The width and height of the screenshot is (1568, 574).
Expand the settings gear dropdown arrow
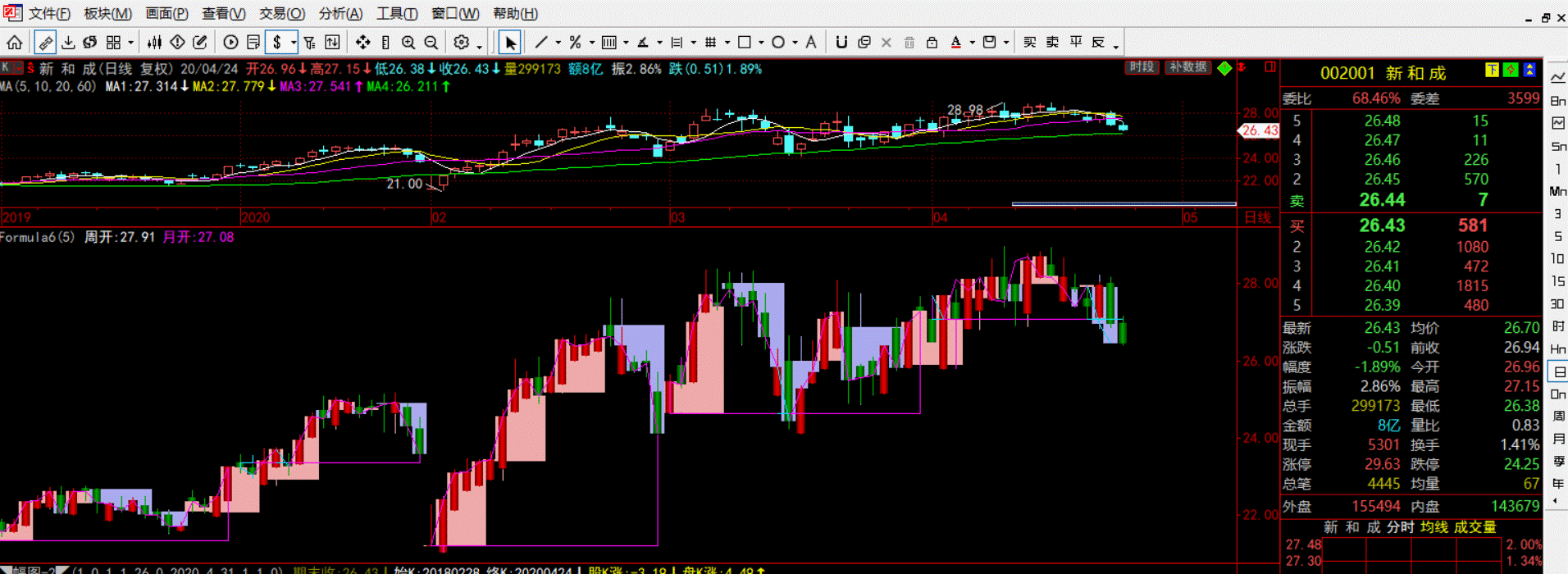479,46
